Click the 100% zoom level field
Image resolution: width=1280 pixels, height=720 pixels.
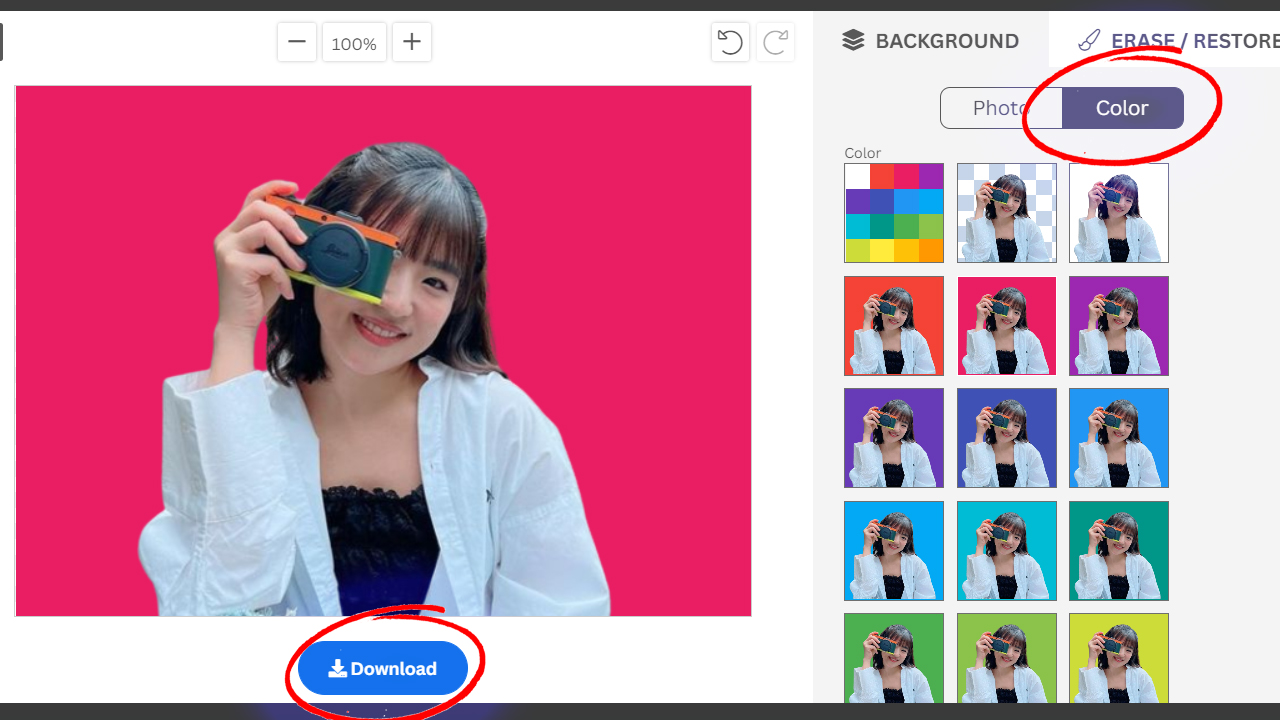click(x=354, y=44)
